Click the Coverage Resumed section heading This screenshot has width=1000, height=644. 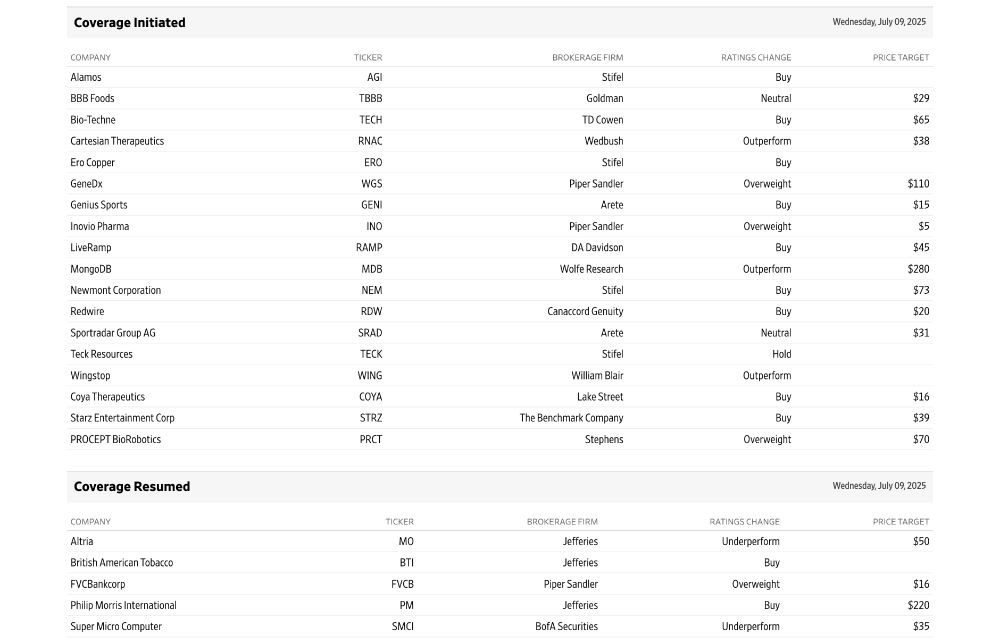click(x=131, y=486)
